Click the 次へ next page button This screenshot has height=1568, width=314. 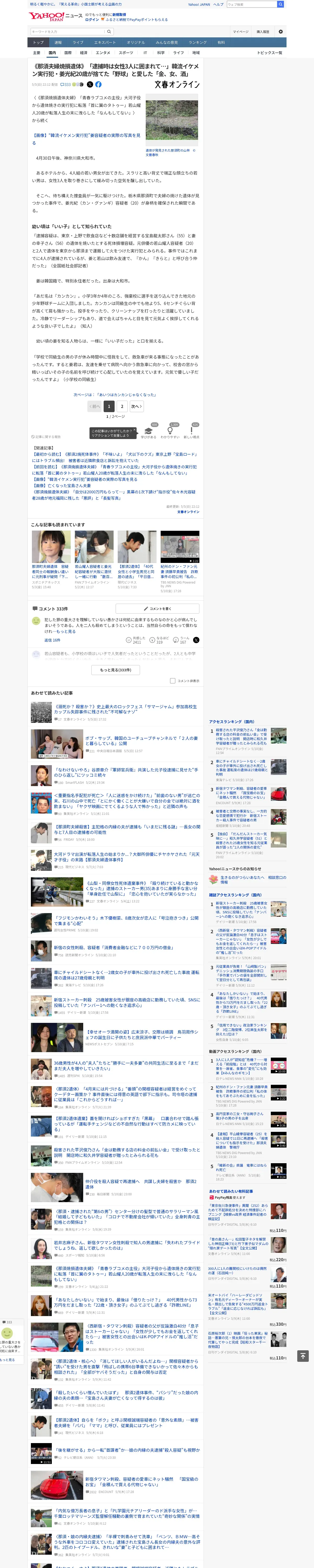(137, 406)
